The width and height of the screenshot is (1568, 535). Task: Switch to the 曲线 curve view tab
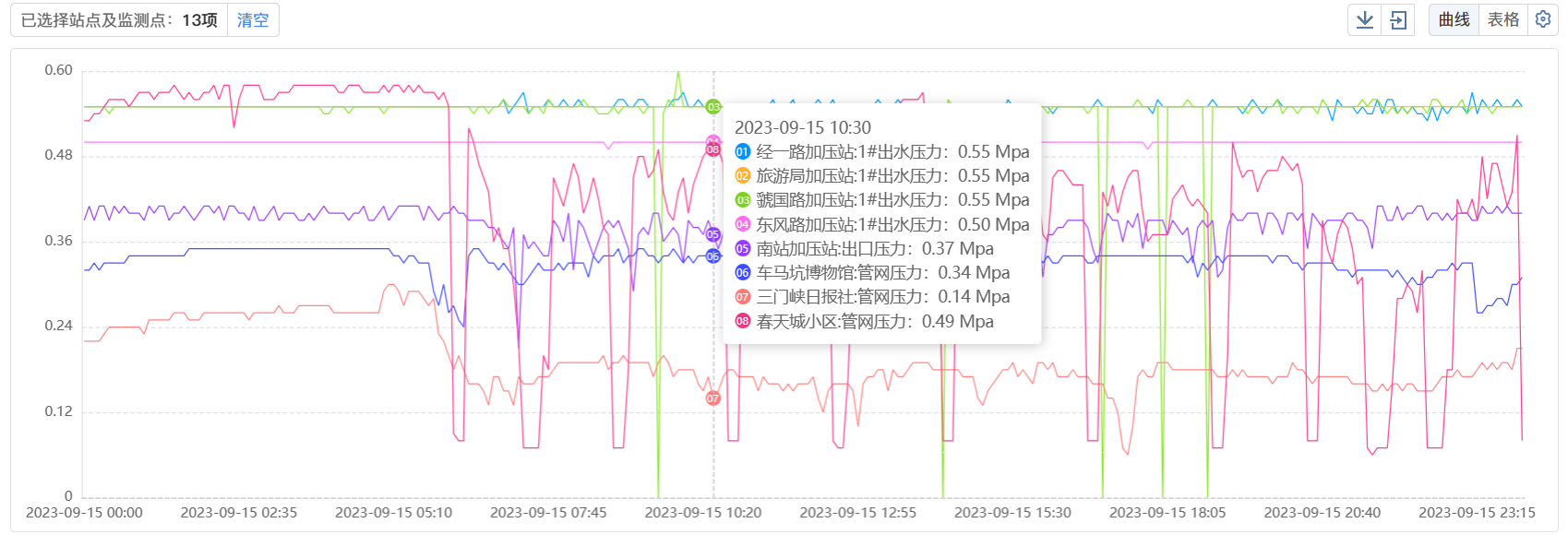[x=1454, y=19]
